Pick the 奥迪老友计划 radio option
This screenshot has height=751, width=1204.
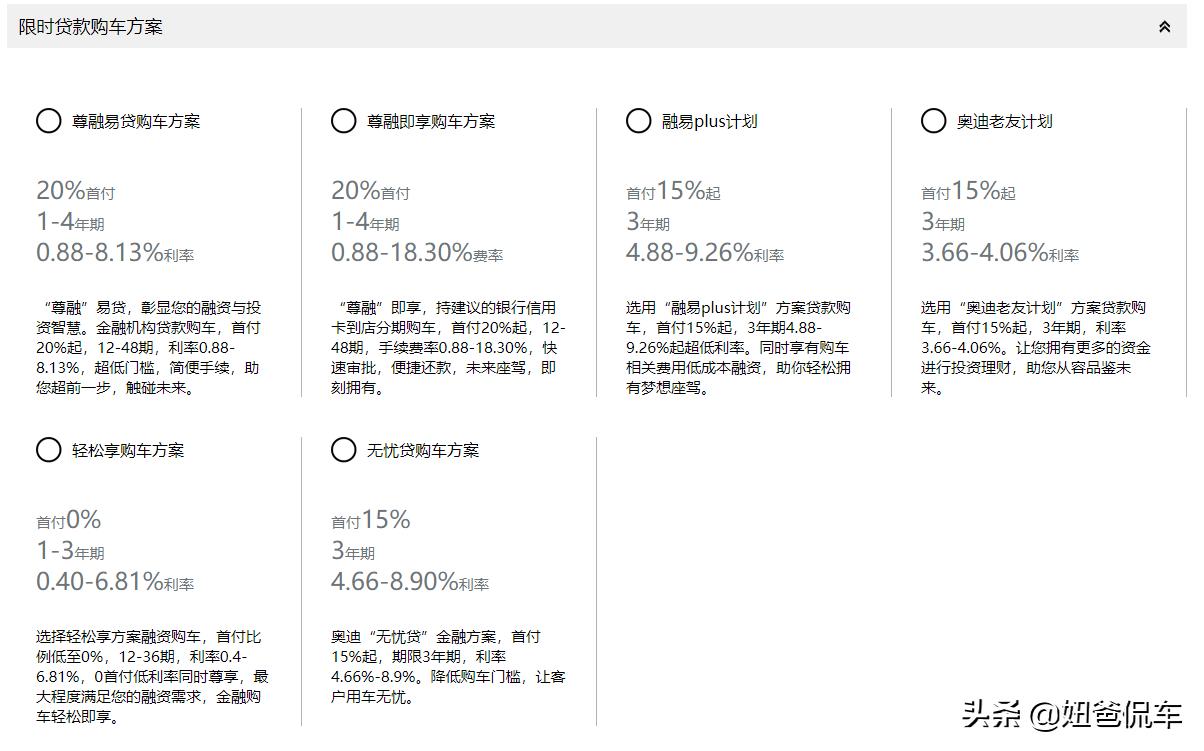[x=933, y=121]
